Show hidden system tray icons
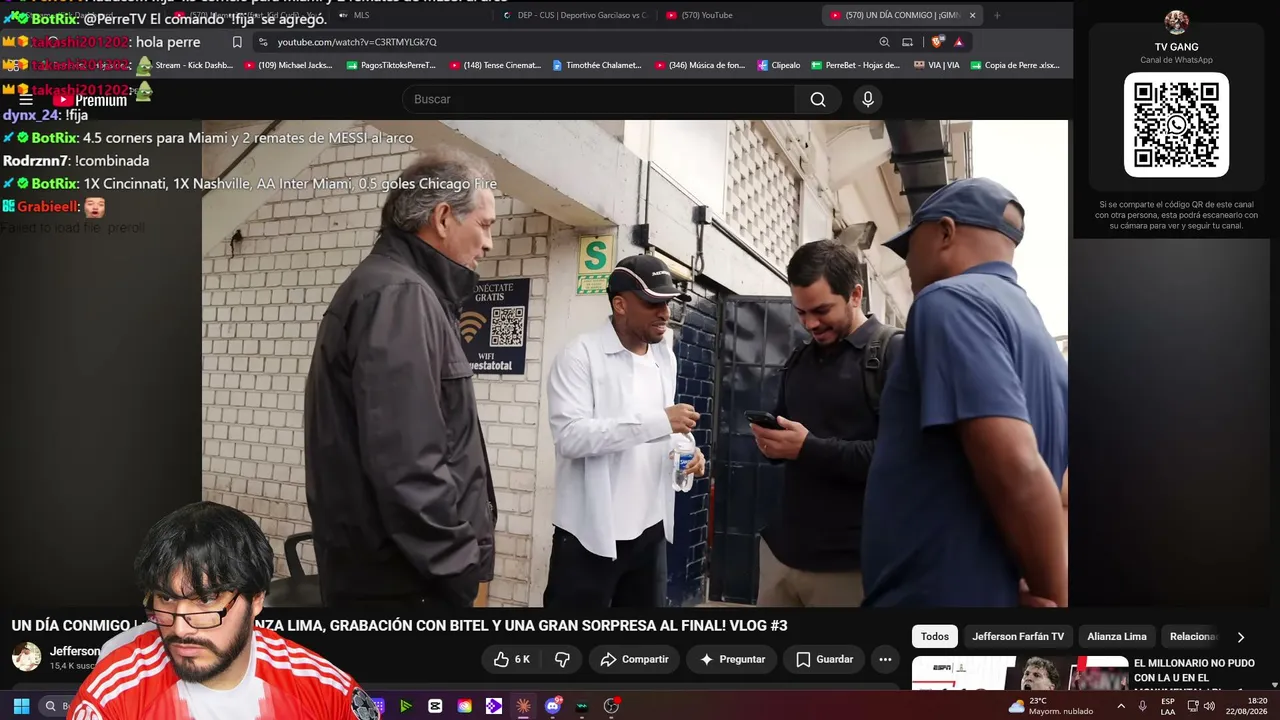Viewport: 1280px width, 720px height. coord(1121,706)
